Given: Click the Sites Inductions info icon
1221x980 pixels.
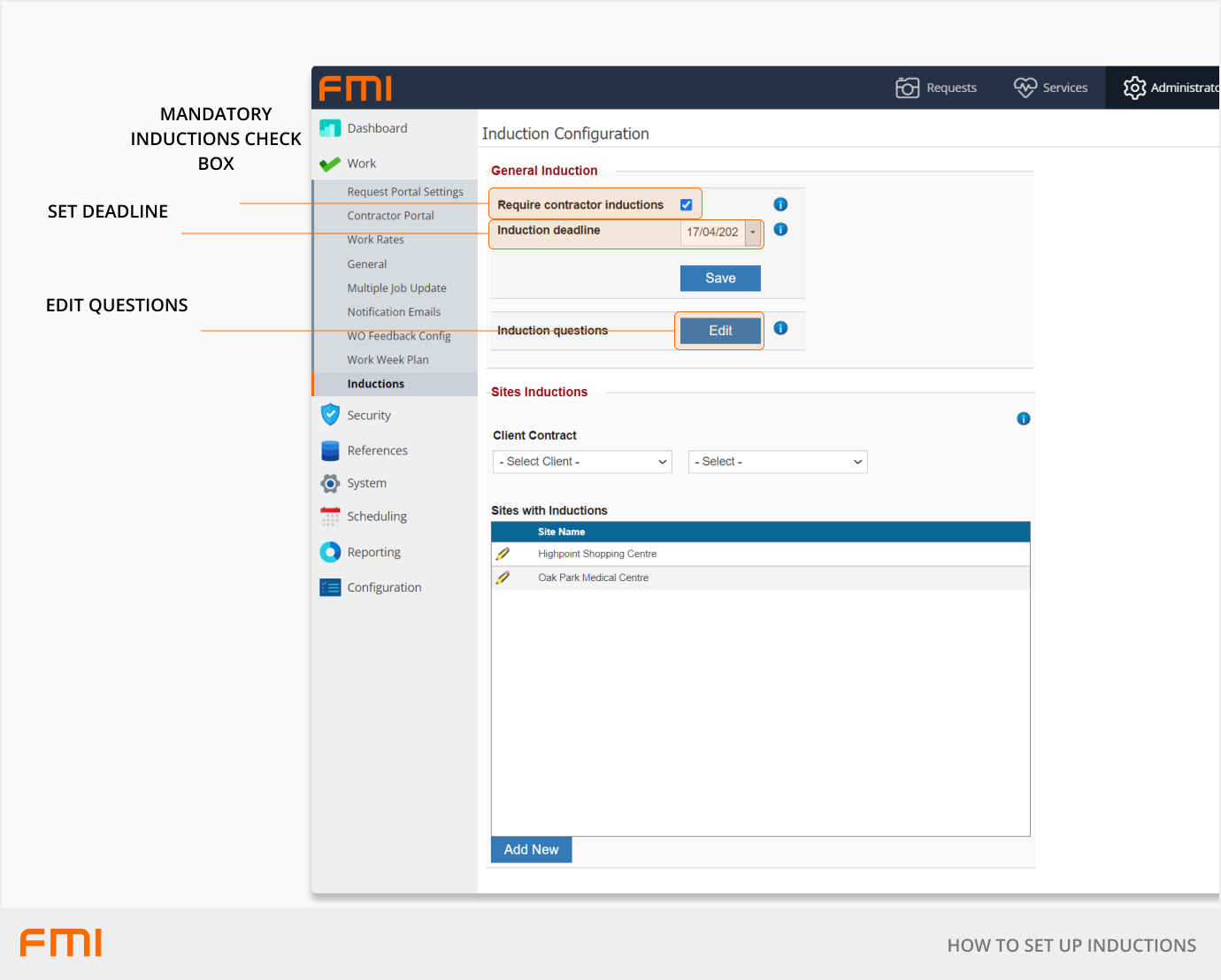Looking at the screenshot, I should point(1023,418).
